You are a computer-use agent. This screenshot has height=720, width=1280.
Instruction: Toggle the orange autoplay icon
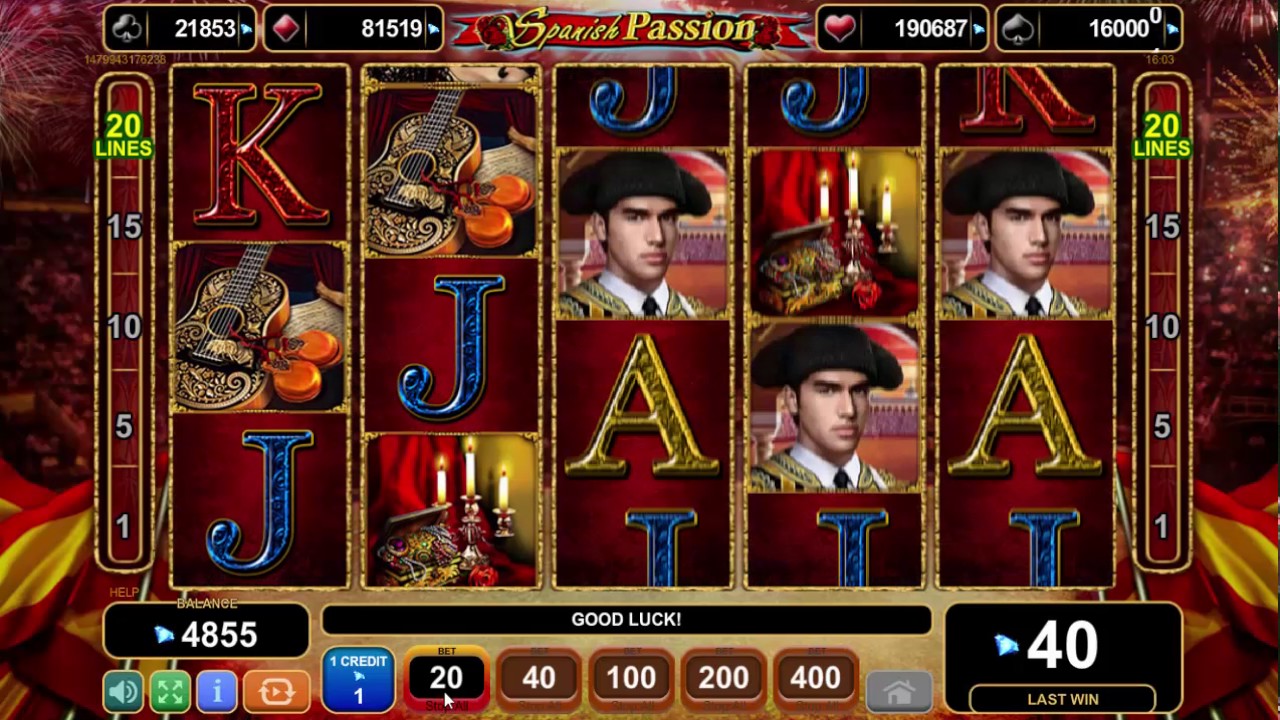pos(276,692)
